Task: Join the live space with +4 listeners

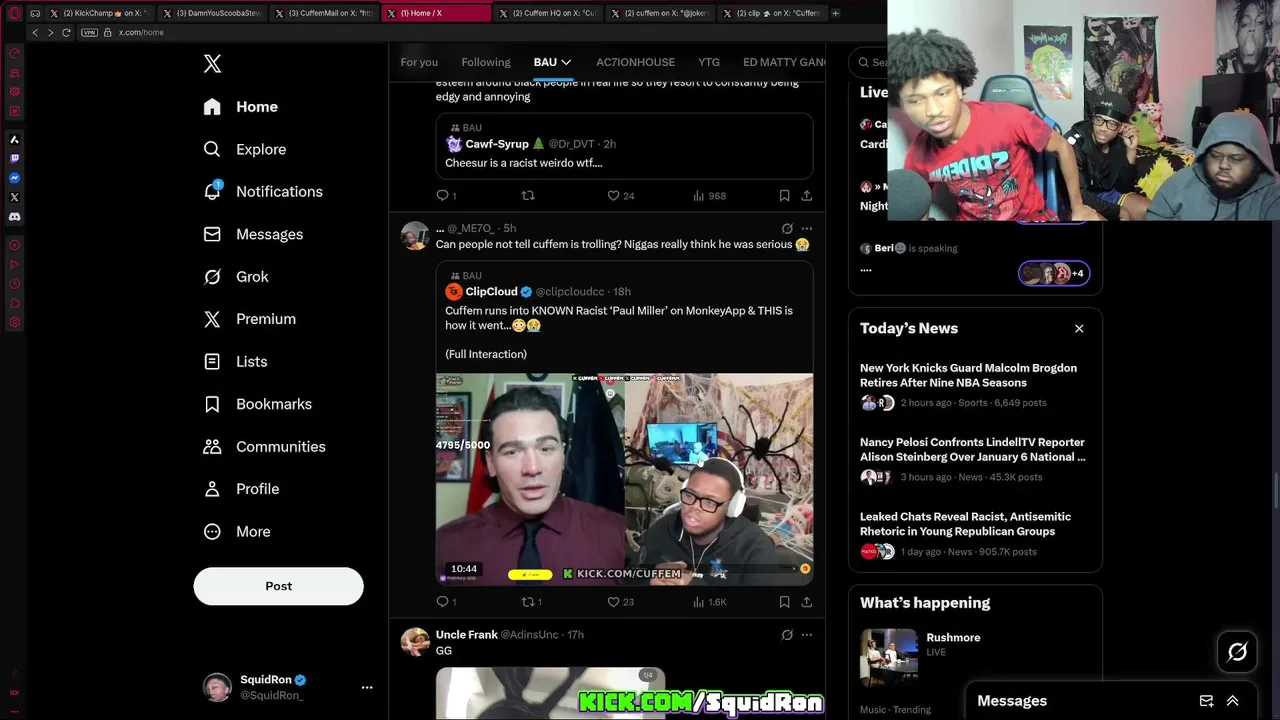Action: 1054,273
